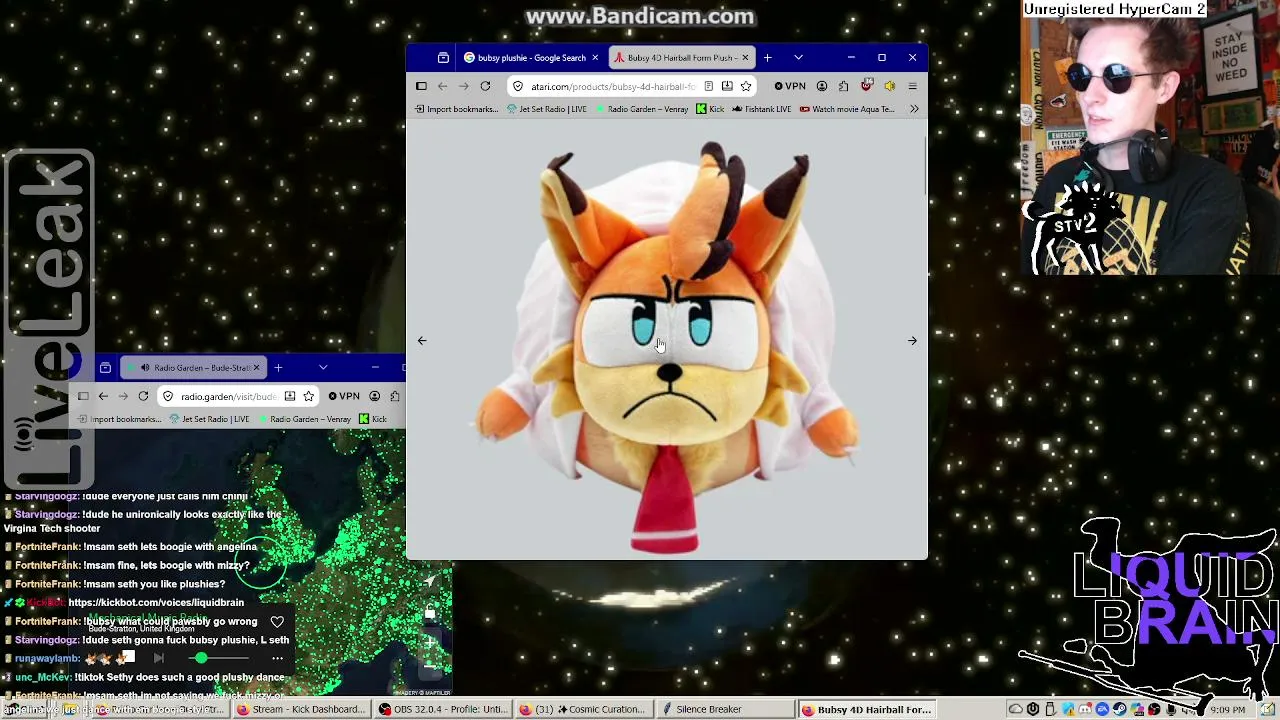Open reader view for the atari.com page

708,86
